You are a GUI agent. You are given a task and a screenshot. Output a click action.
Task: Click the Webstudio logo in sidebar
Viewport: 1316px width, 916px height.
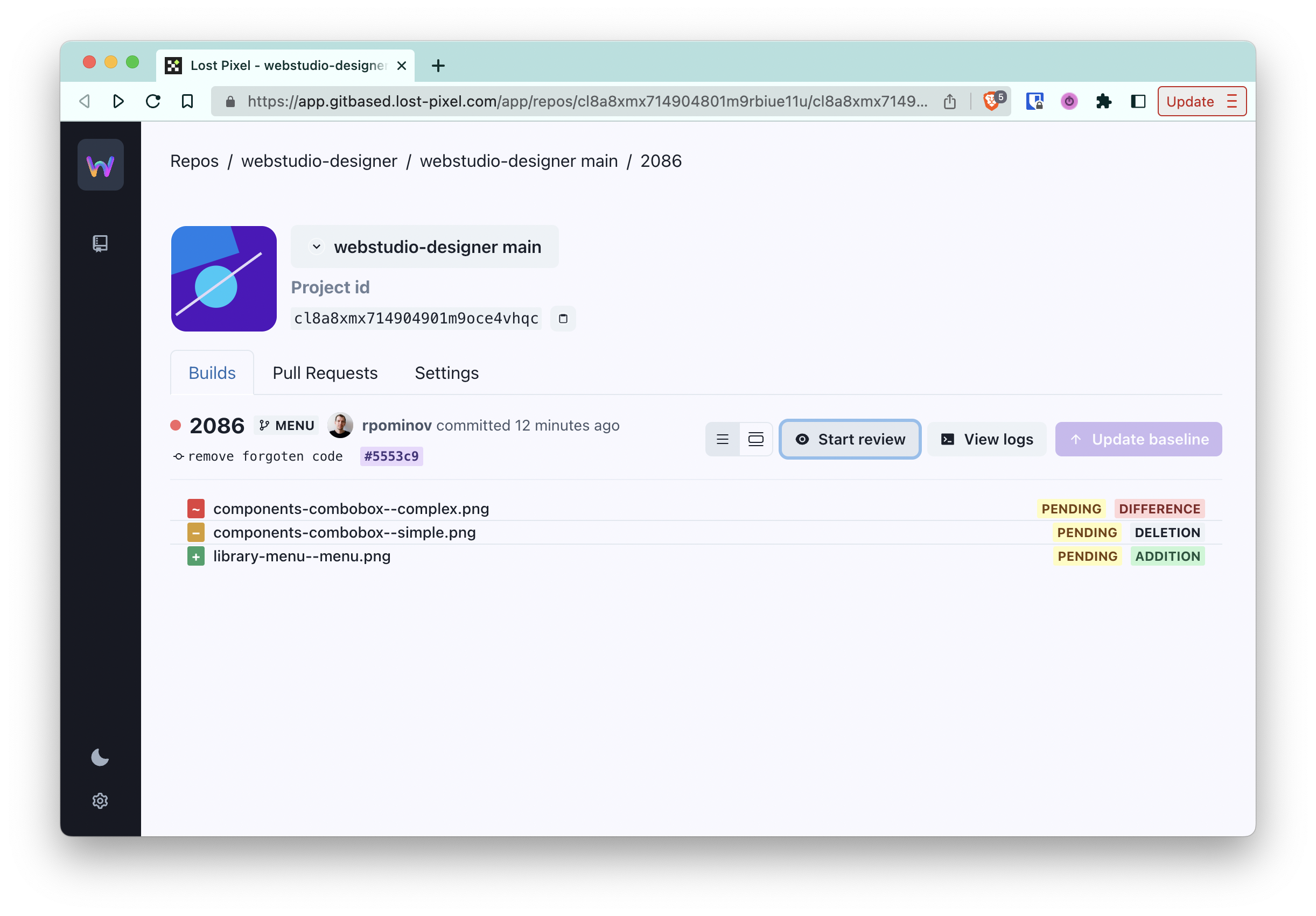point(100,165)
